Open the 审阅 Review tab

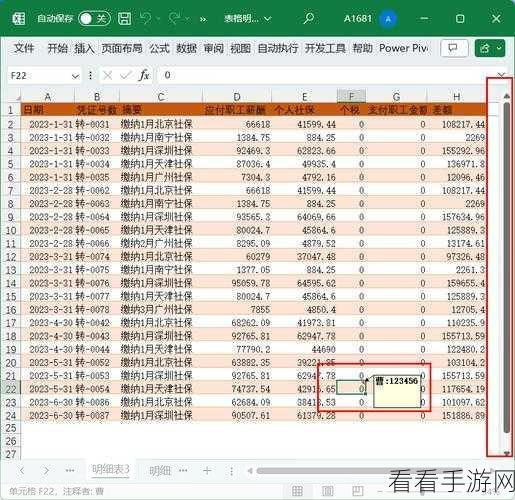pos(214,48)
